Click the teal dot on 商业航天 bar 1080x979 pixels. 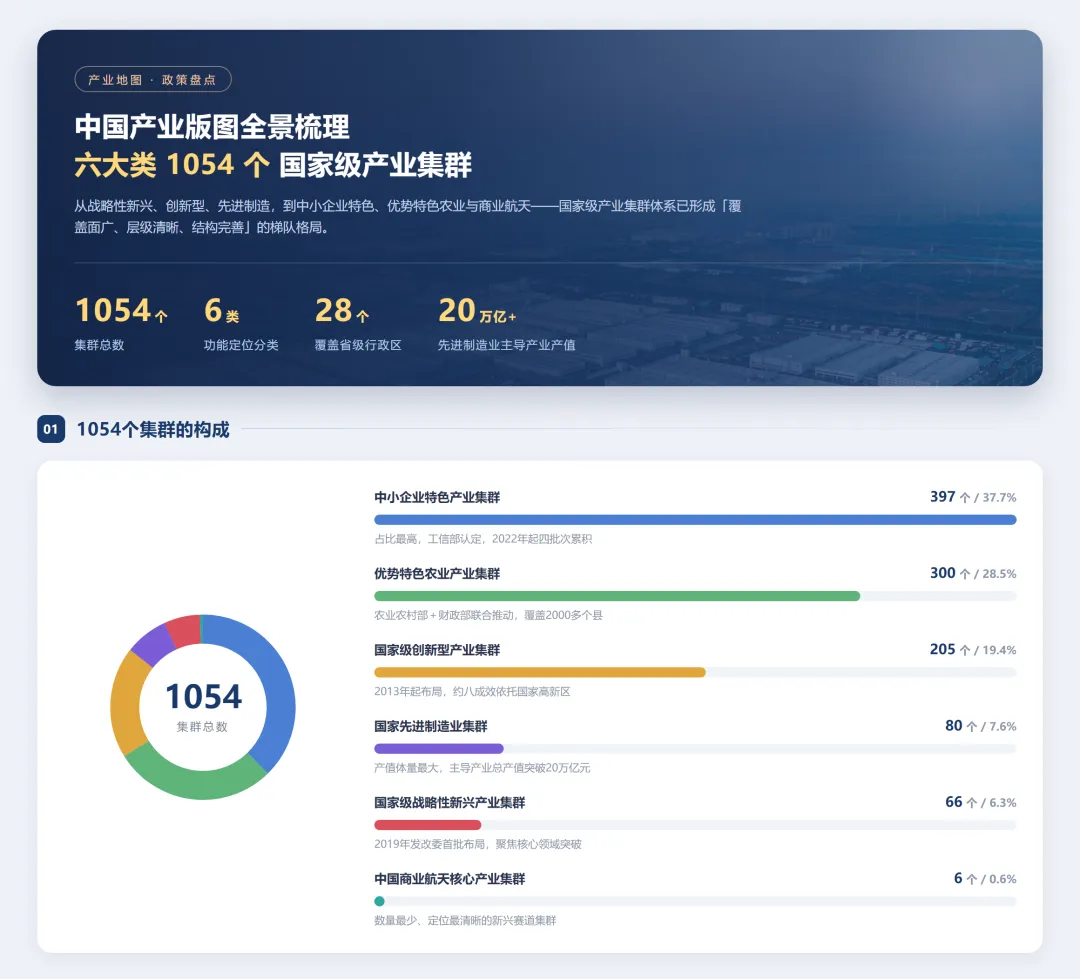tap(380, 902)
